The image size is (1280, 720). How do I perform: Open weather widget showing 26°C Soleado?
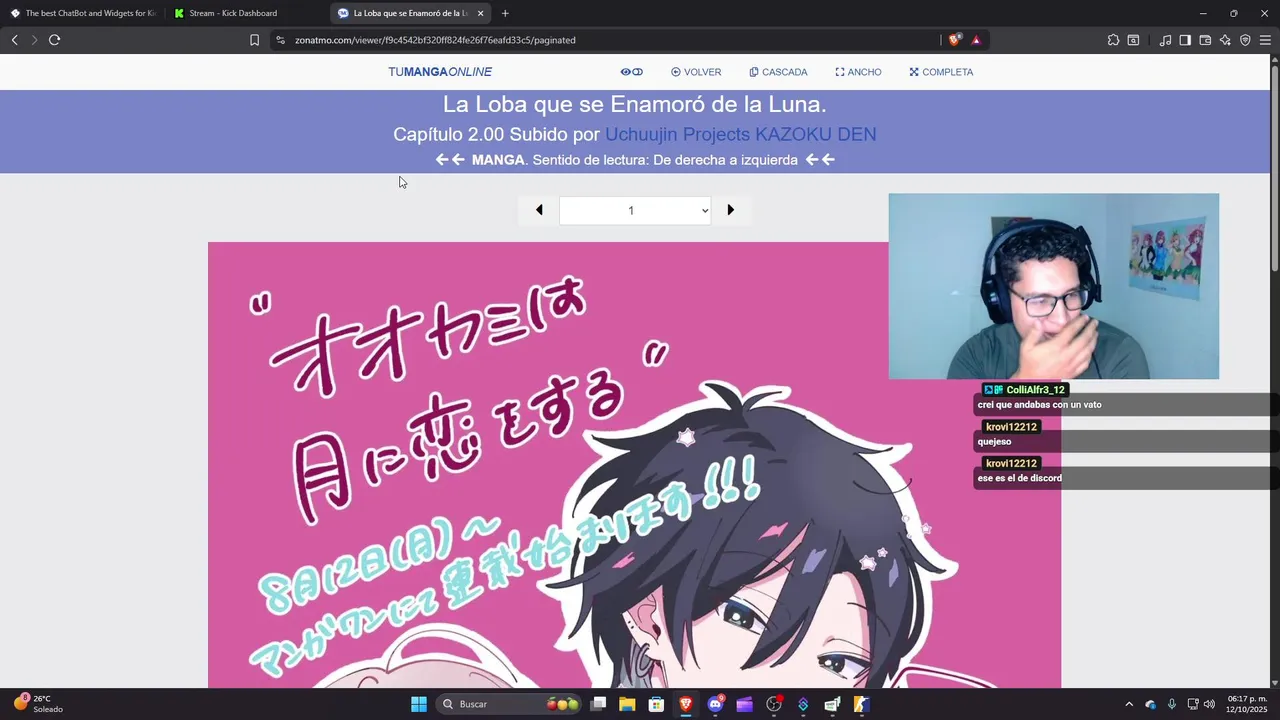pos(38,704)
